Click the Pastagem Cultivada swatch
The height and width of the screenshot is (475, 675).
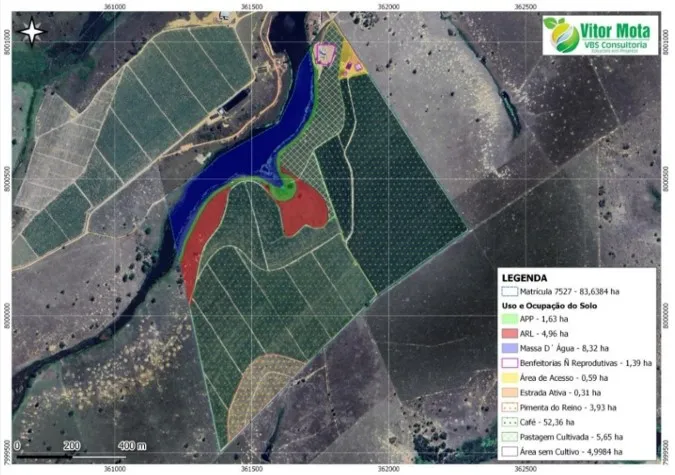tap(509, 437)
